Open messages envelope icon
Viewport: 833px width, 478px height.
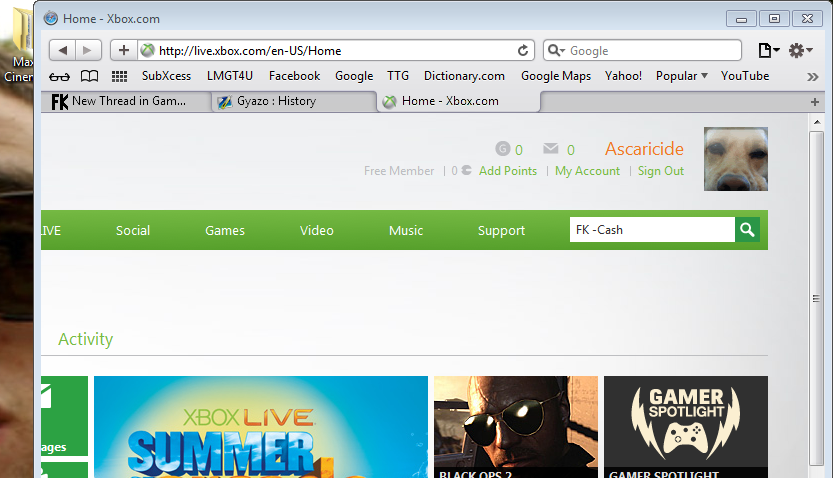[x=551, y=148]
